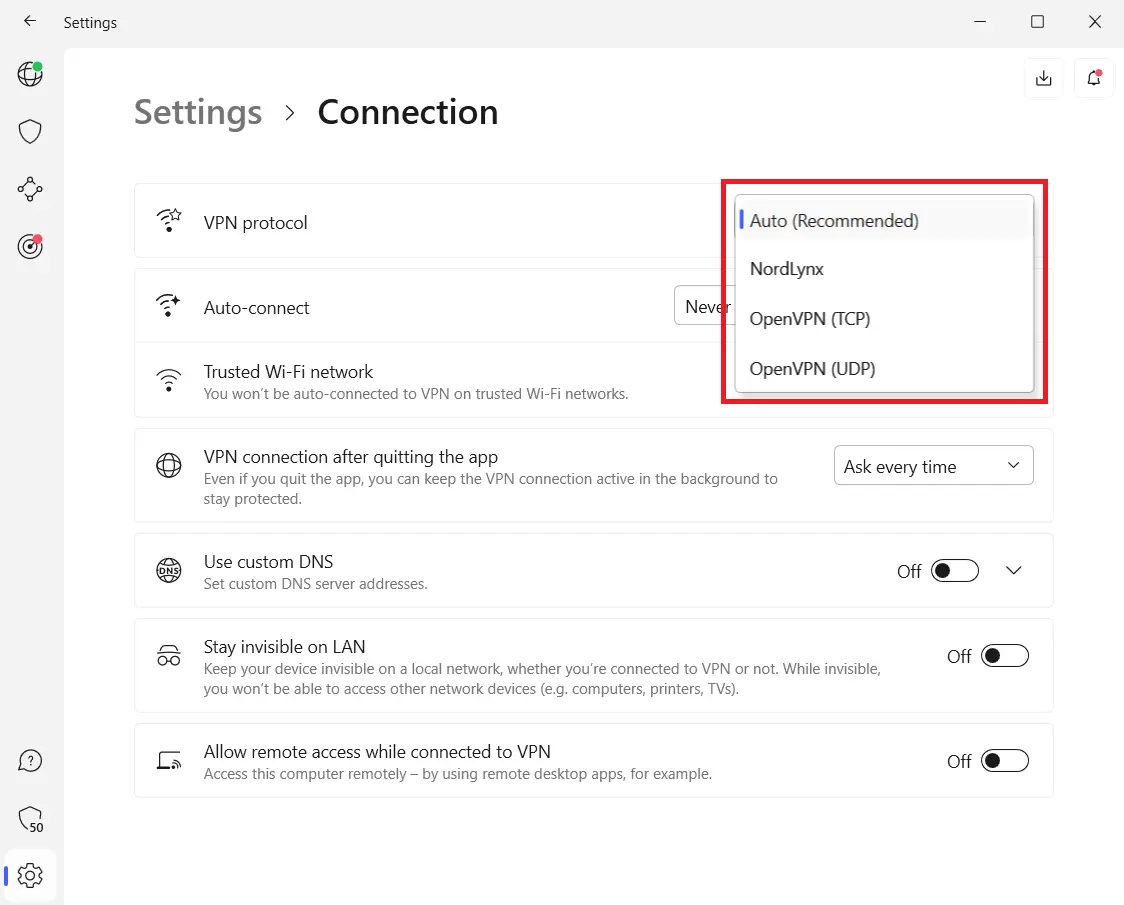Open Meshnet nodes icon in sidebar

(30, 189)
